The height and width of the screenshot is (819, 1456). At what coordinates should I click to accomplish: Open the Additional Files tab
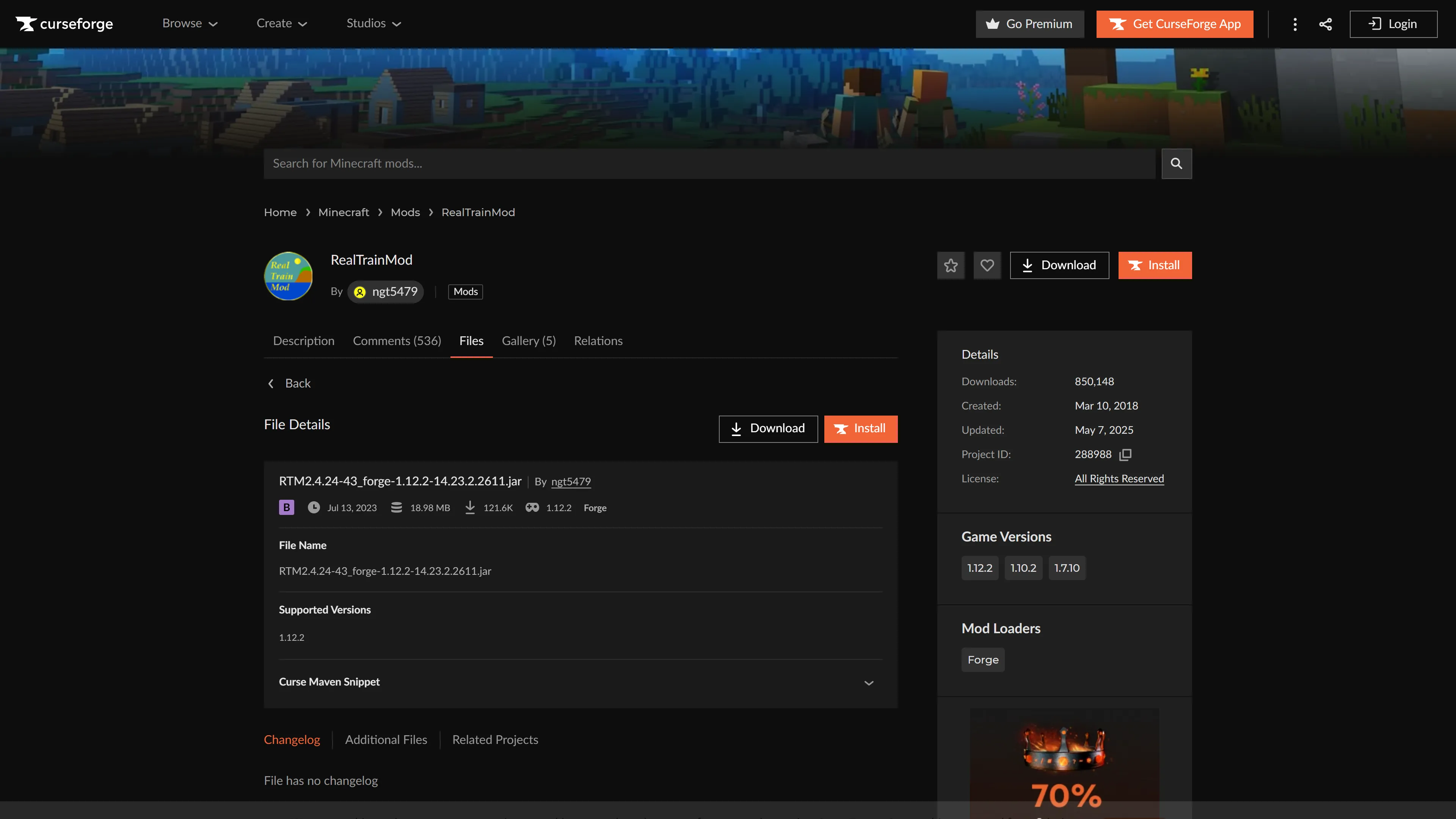point(387,739)
